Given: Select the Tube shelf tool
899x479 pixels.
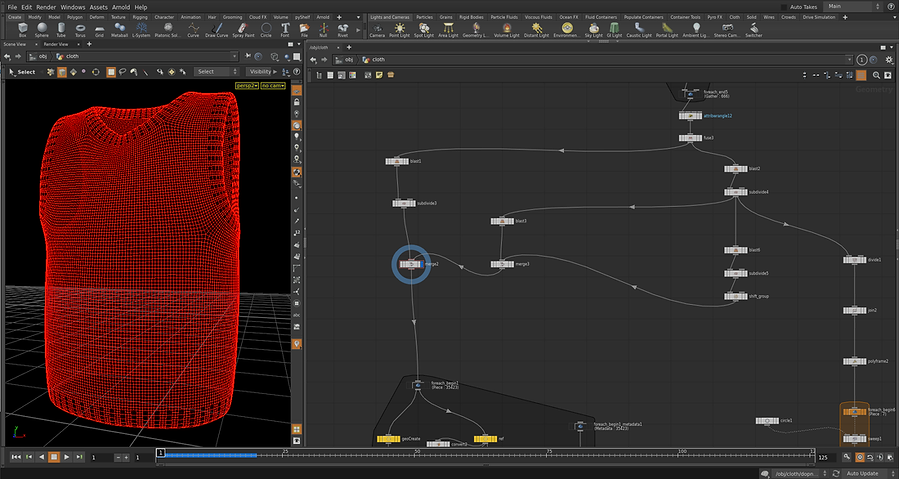Looking at the screenshot, I should (61, 30).
